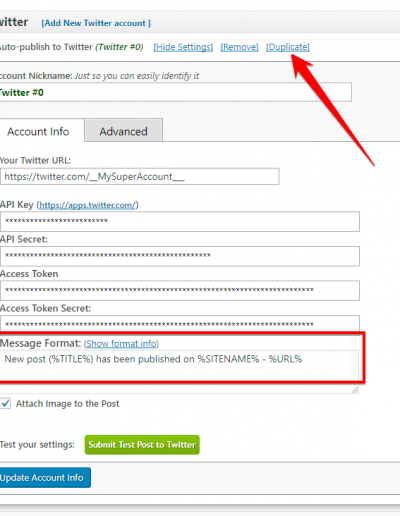Save with the Update Account Info button
Screen dimensions: 400x516
pyautogui.click(x=45, y=477)
